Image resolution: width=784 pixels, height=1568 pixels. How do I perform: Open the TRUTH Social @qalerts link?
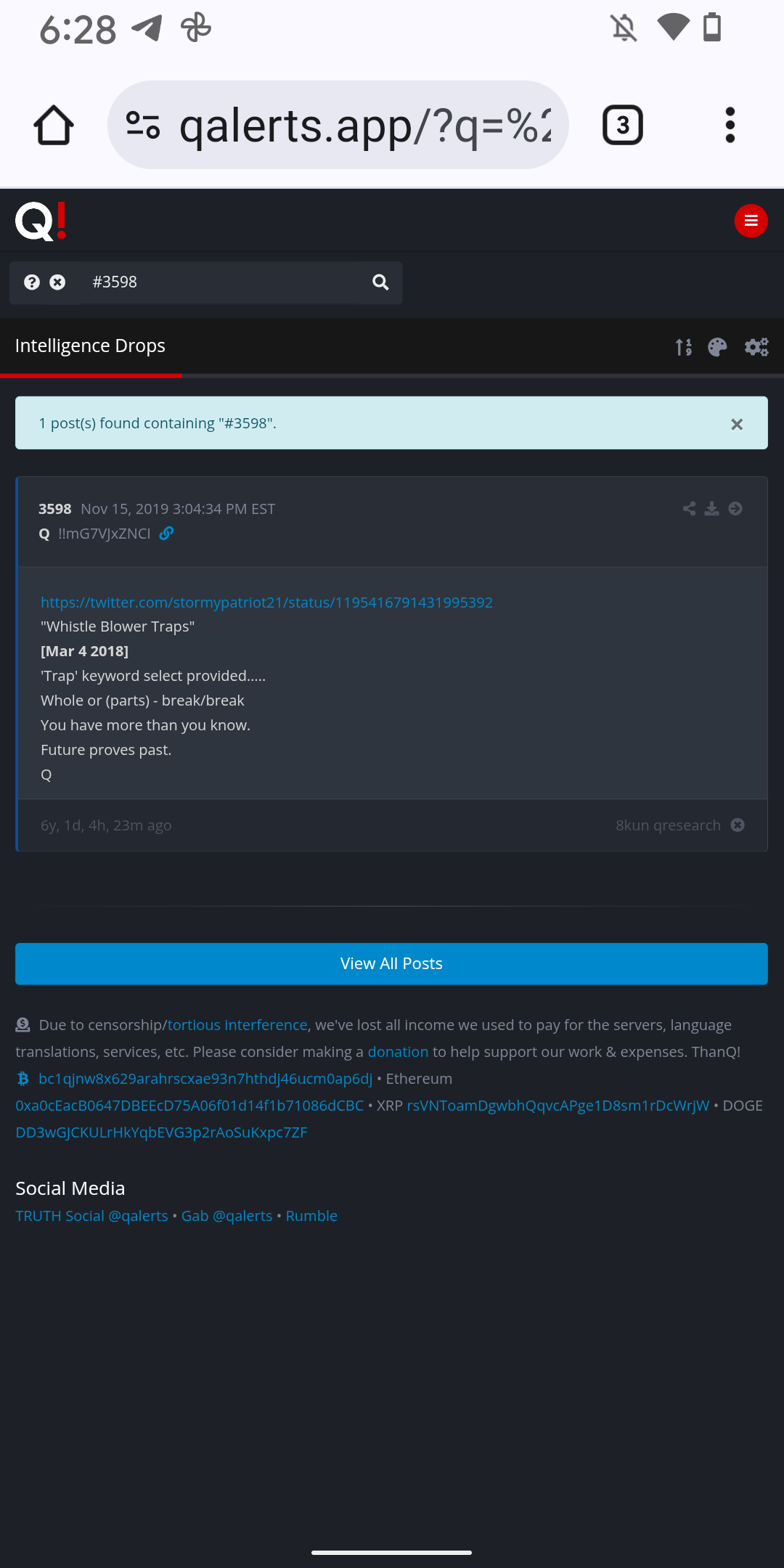click(x=91, y=1216)
